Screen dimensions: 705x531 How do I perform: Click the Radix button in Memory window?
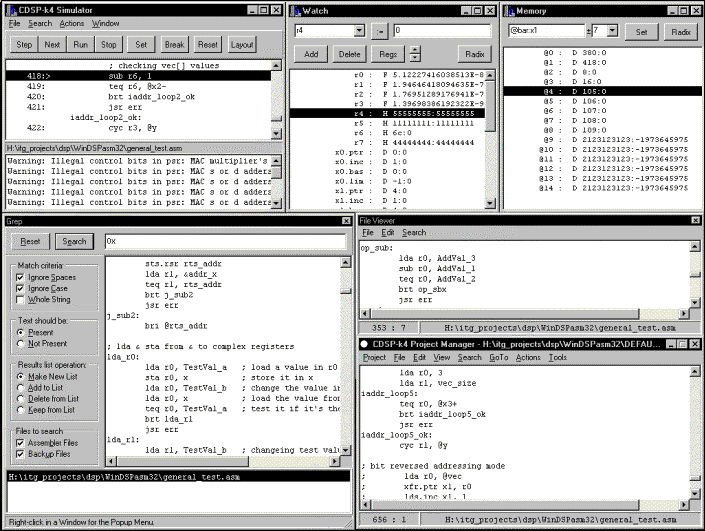coord(681,32)
